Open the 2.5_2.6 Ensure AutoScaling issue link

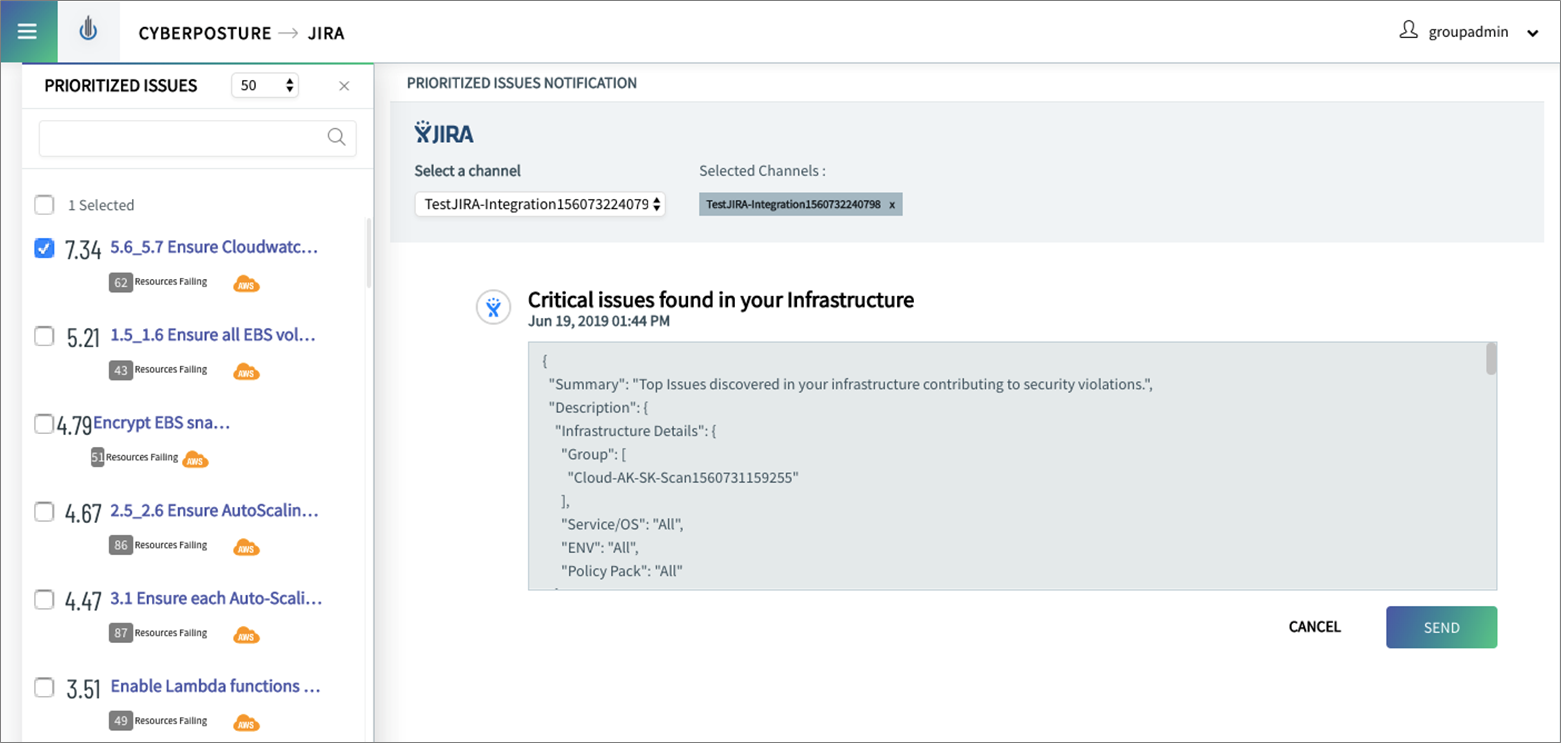pyautogui.click(x=214, y=511)
